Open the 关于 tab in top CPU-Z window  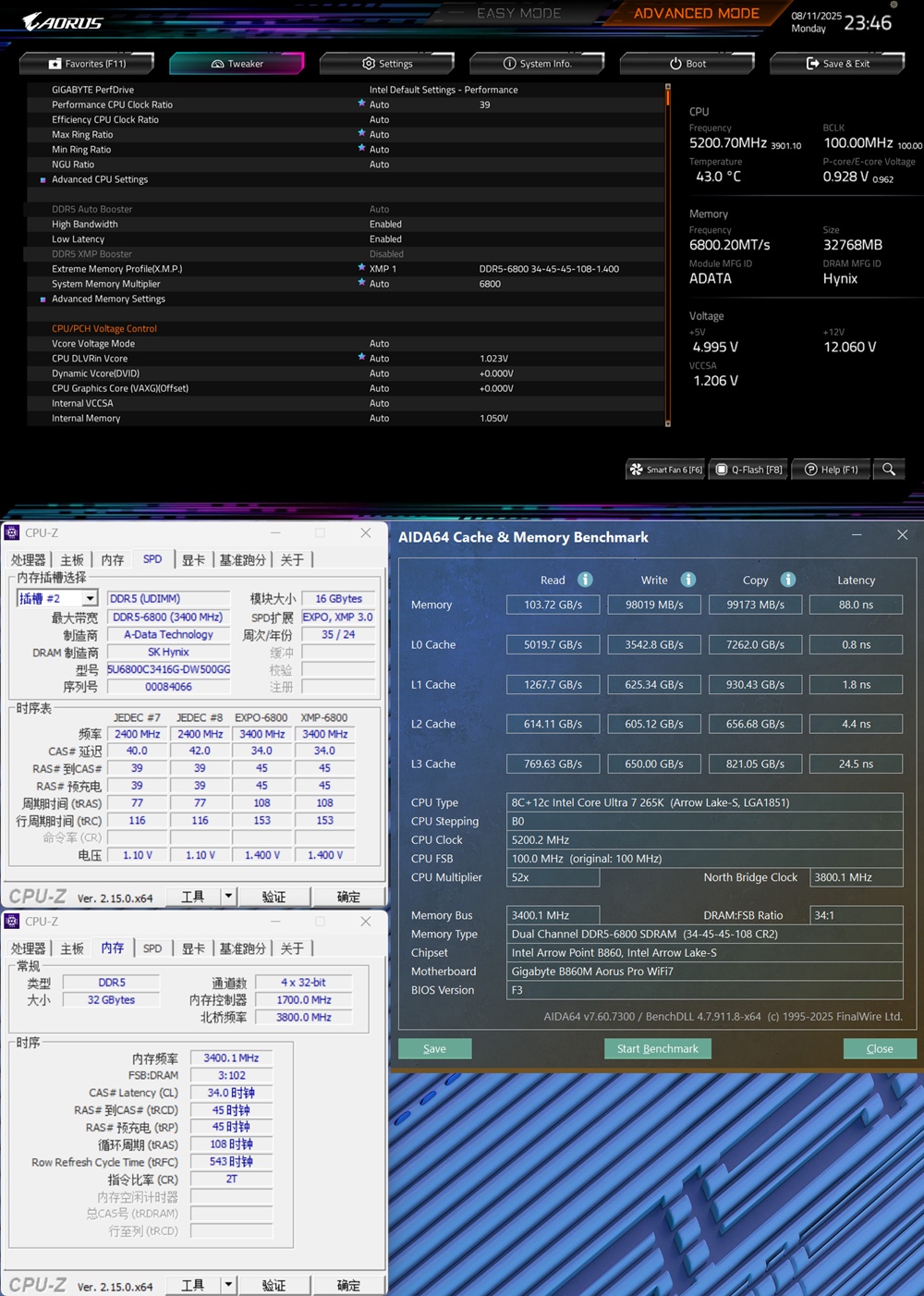click(292, 559)
